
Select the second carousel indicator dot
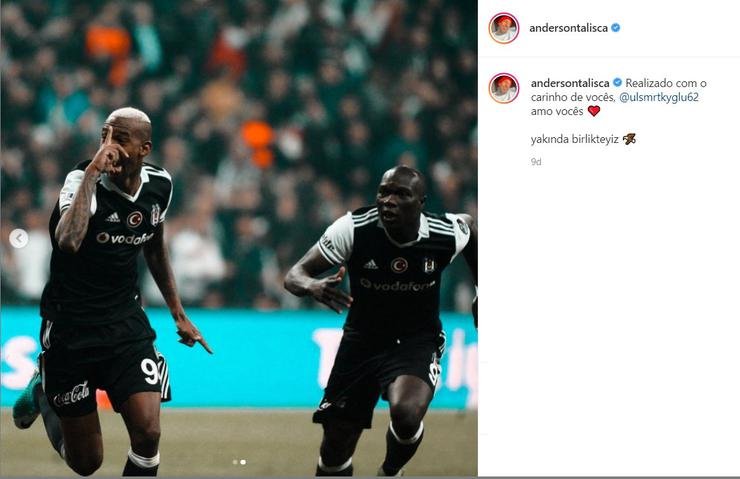pyautogui.click(x=243, y=462)
